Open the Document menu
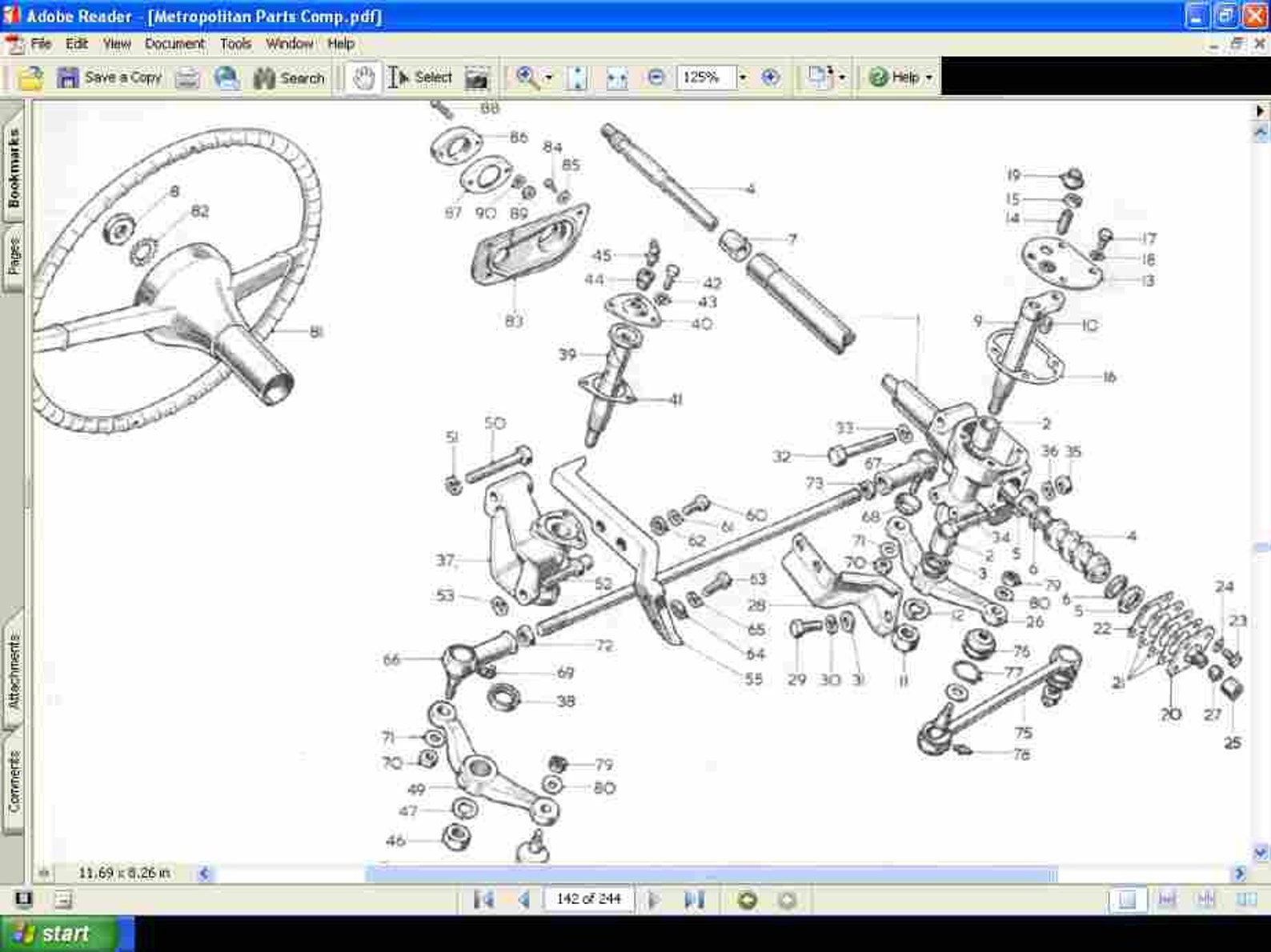This screenshot has width=1271, height=952. pos(174,44)
